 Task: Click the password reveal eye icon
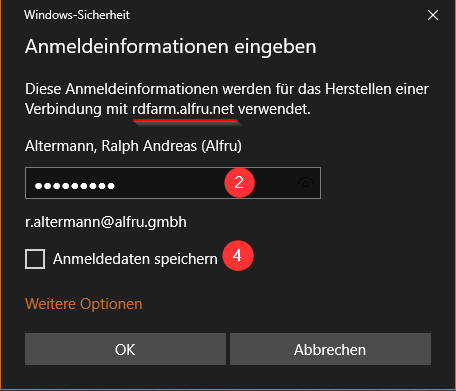click(x=306, y=183)
